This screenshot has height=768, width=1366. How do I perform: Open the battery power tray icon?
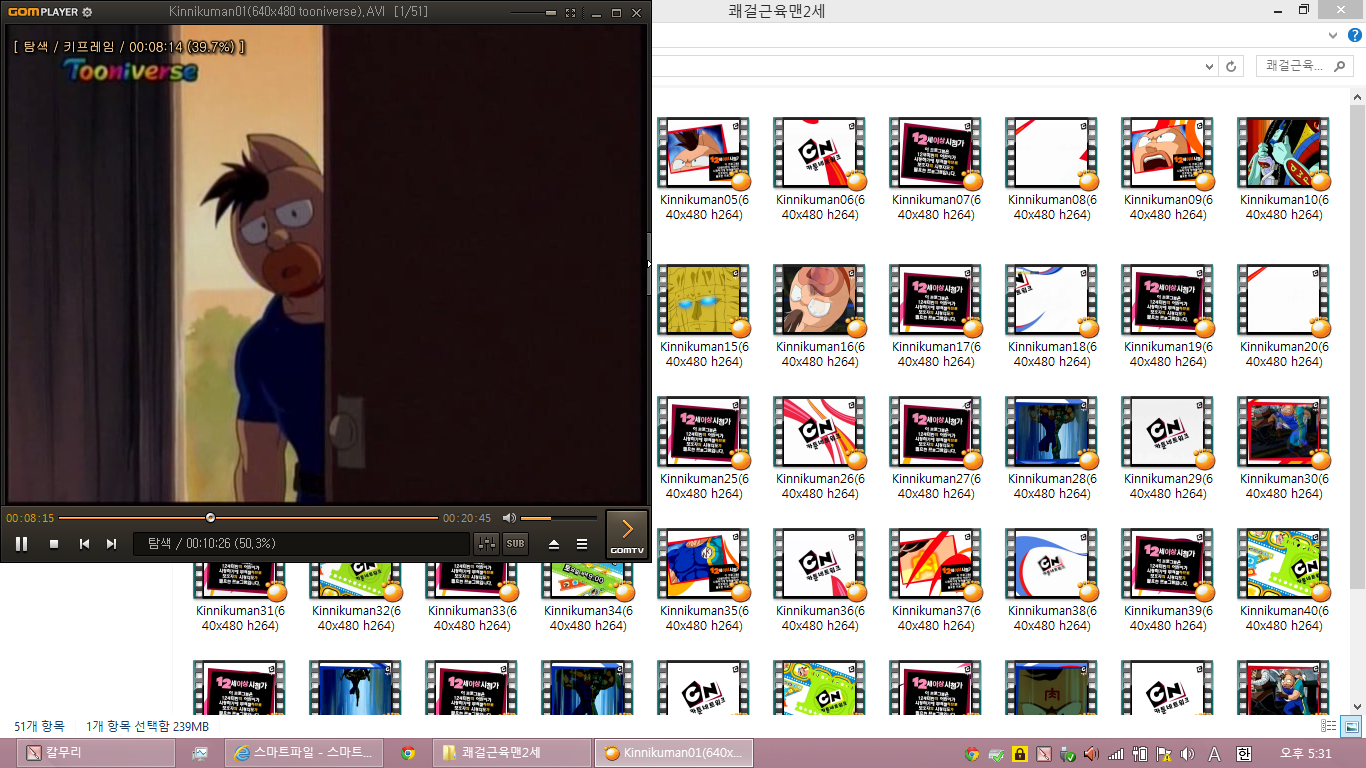point(1140,754)
